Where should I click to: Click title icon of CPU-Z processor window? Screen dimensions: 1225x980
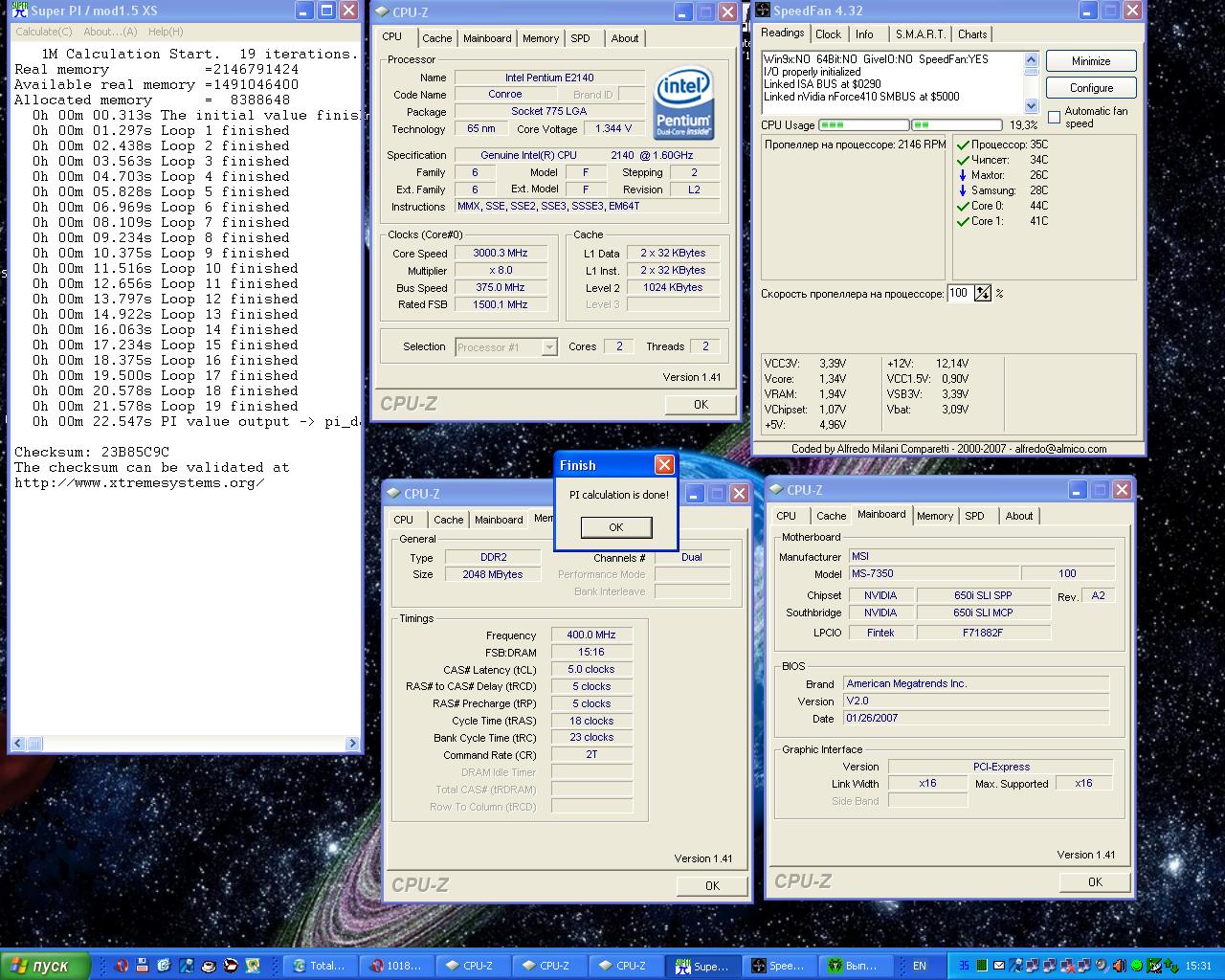pos(381,12)
